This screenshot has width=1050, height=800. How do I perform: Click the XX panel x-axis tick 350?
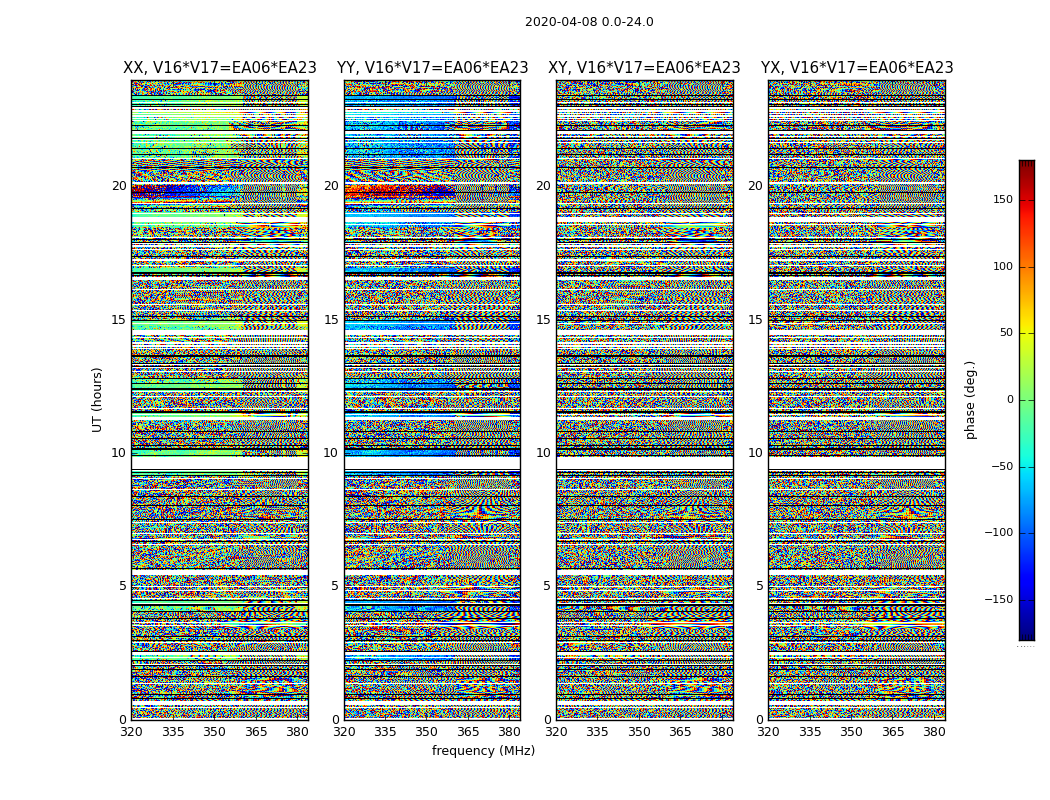coord(214,732)
